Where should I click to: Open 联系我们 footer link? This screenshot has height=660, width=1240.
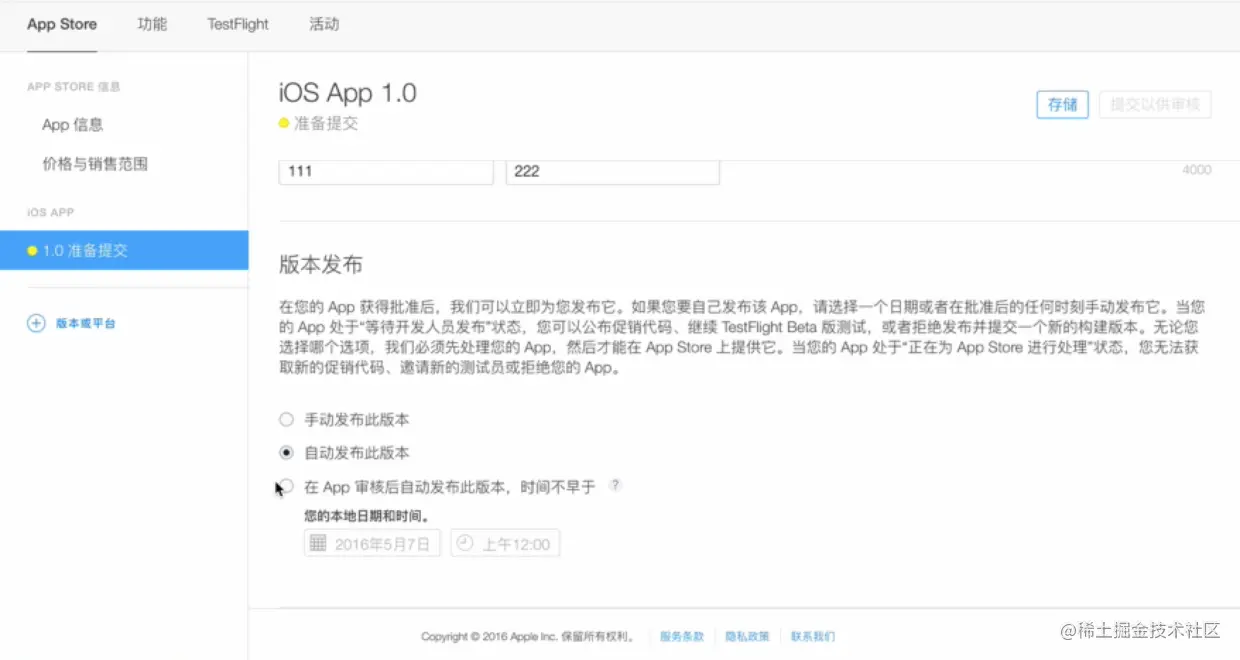[x=813, y=636]
